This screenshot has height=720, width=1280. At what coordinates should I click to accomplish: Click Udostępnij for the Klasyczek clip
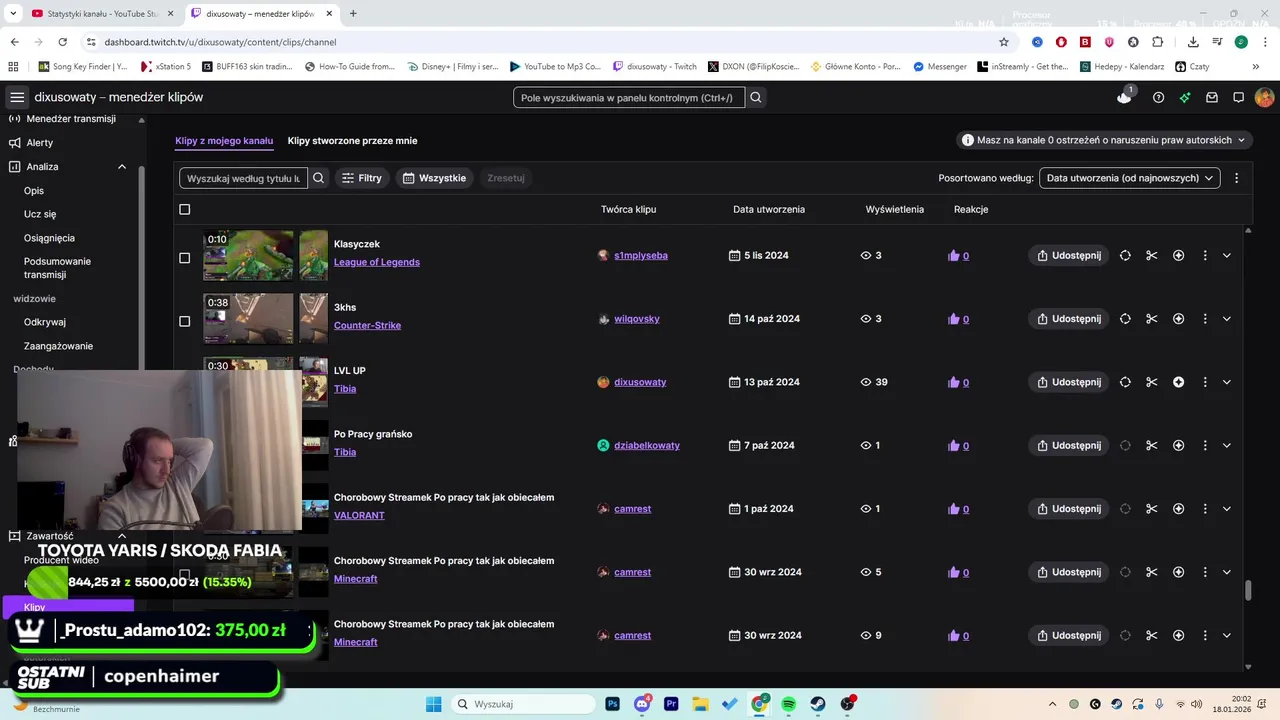coord(1068,255)
